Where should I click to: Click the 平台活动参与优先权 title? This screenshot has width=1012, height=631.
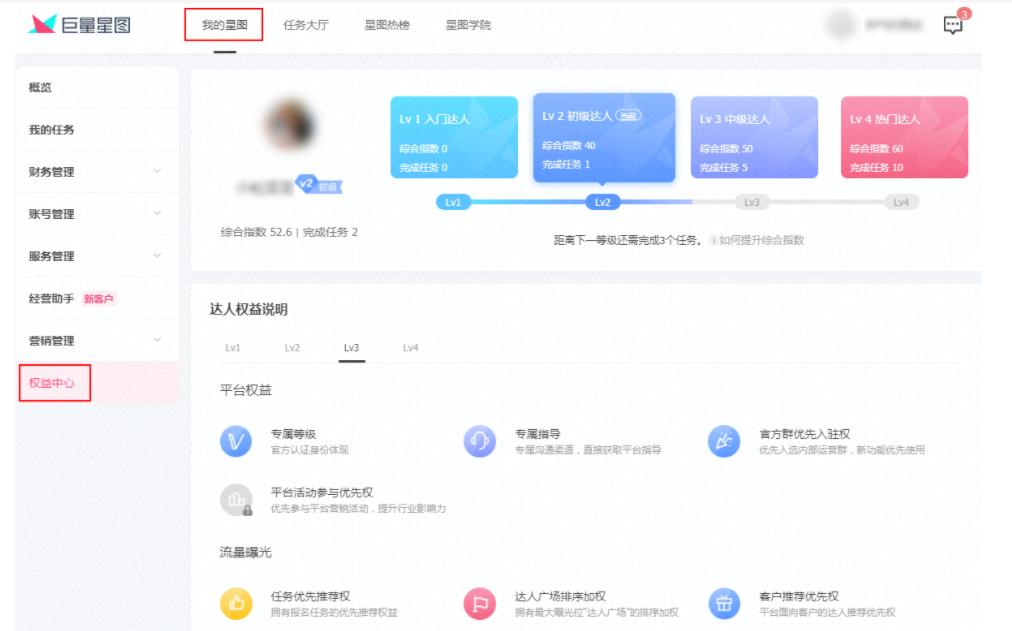322,492
